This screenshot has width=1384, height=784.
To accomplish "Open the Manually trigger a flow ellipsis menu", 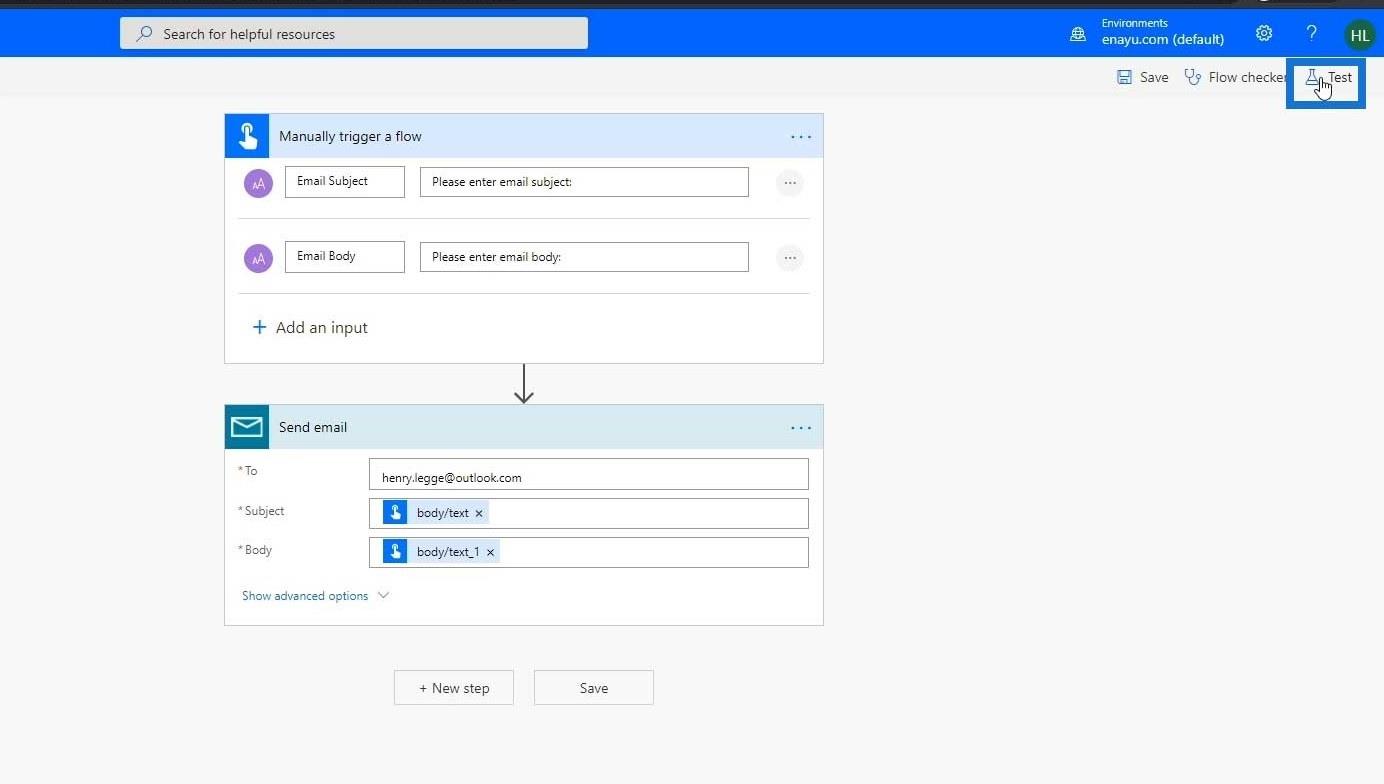I will (801, 136).
